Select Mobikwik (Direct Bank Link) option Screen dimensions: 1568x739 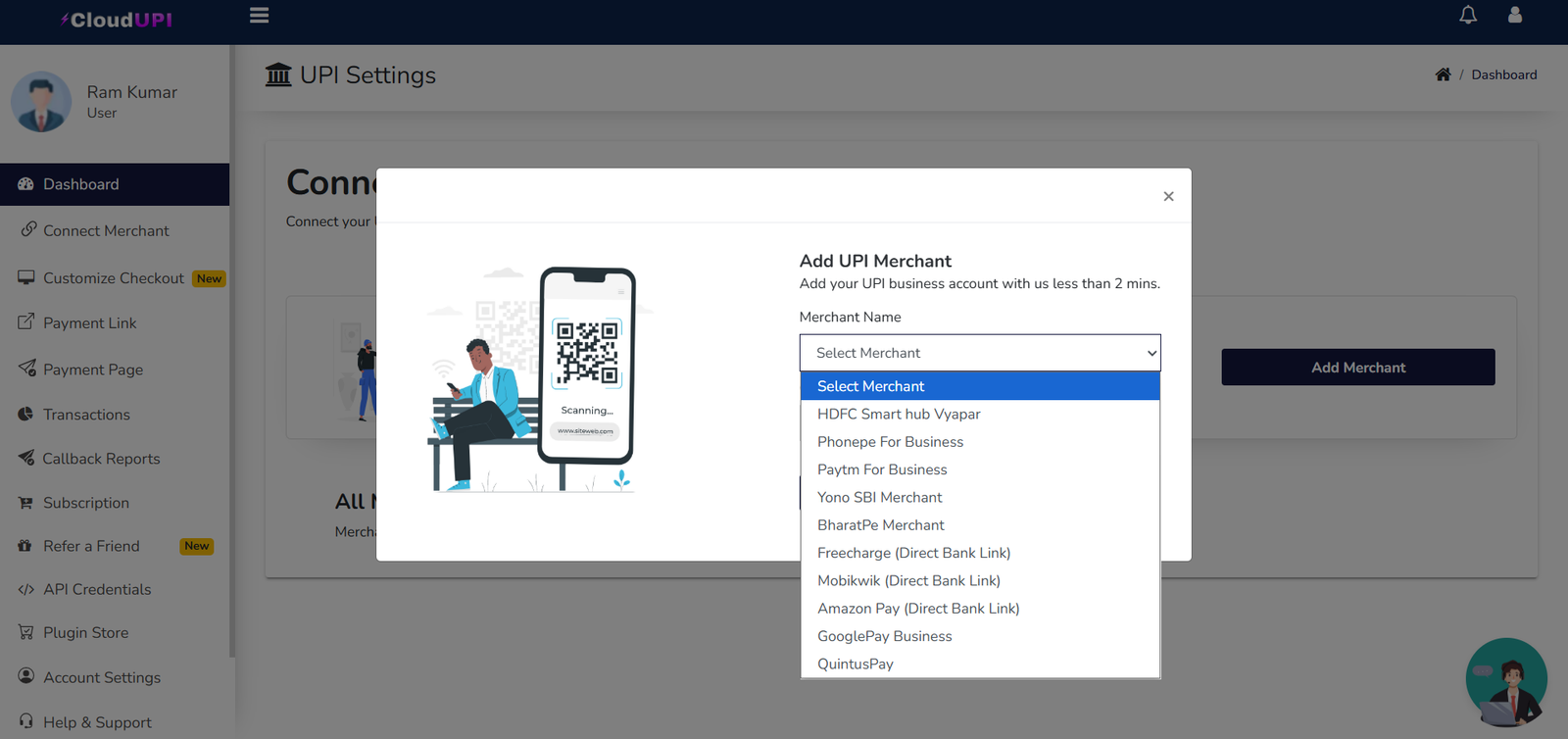(x=980, y=580)
